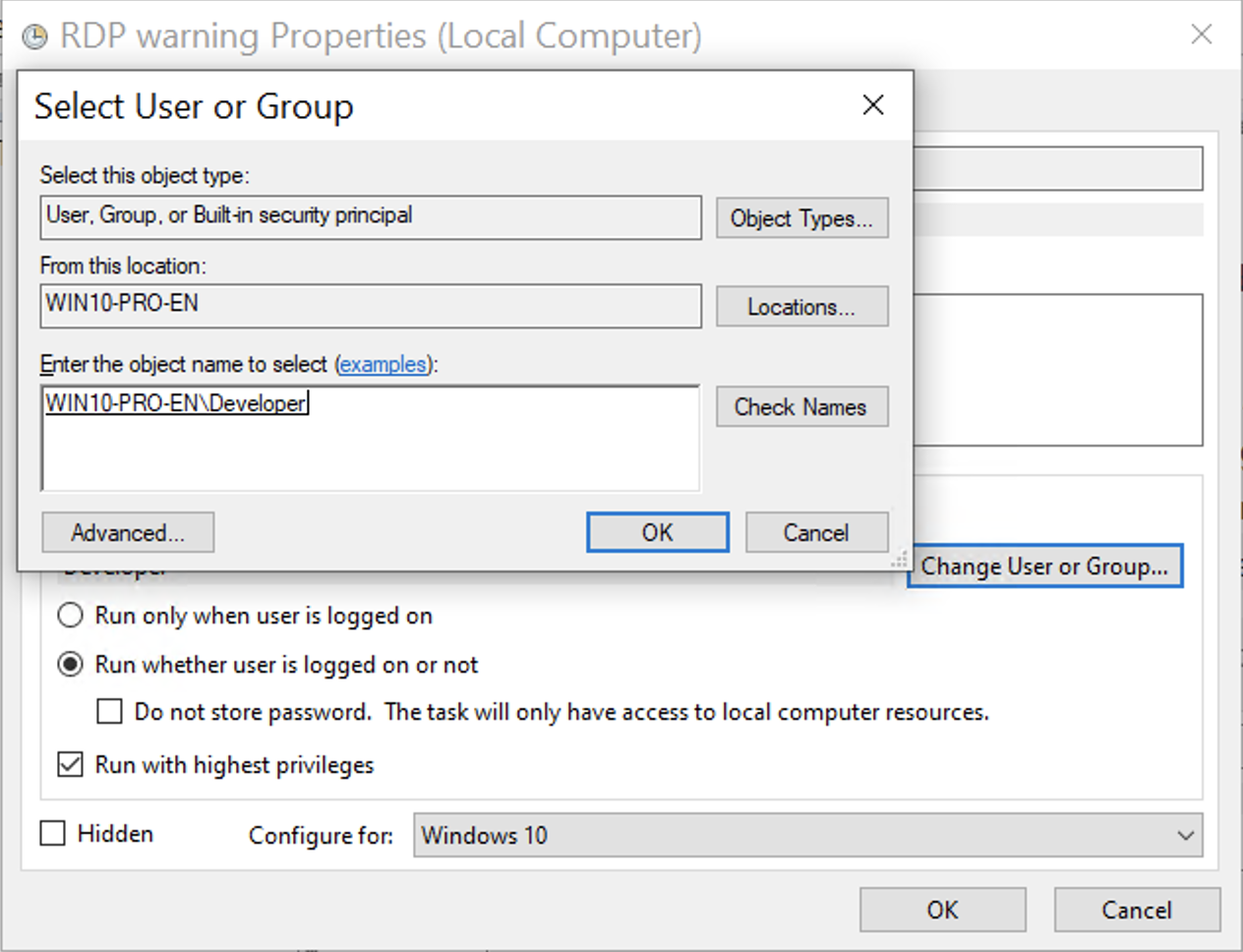Close the Select User or Group dialog
Viewport: 1243px width, 952px height.
[x=872, y=104]
